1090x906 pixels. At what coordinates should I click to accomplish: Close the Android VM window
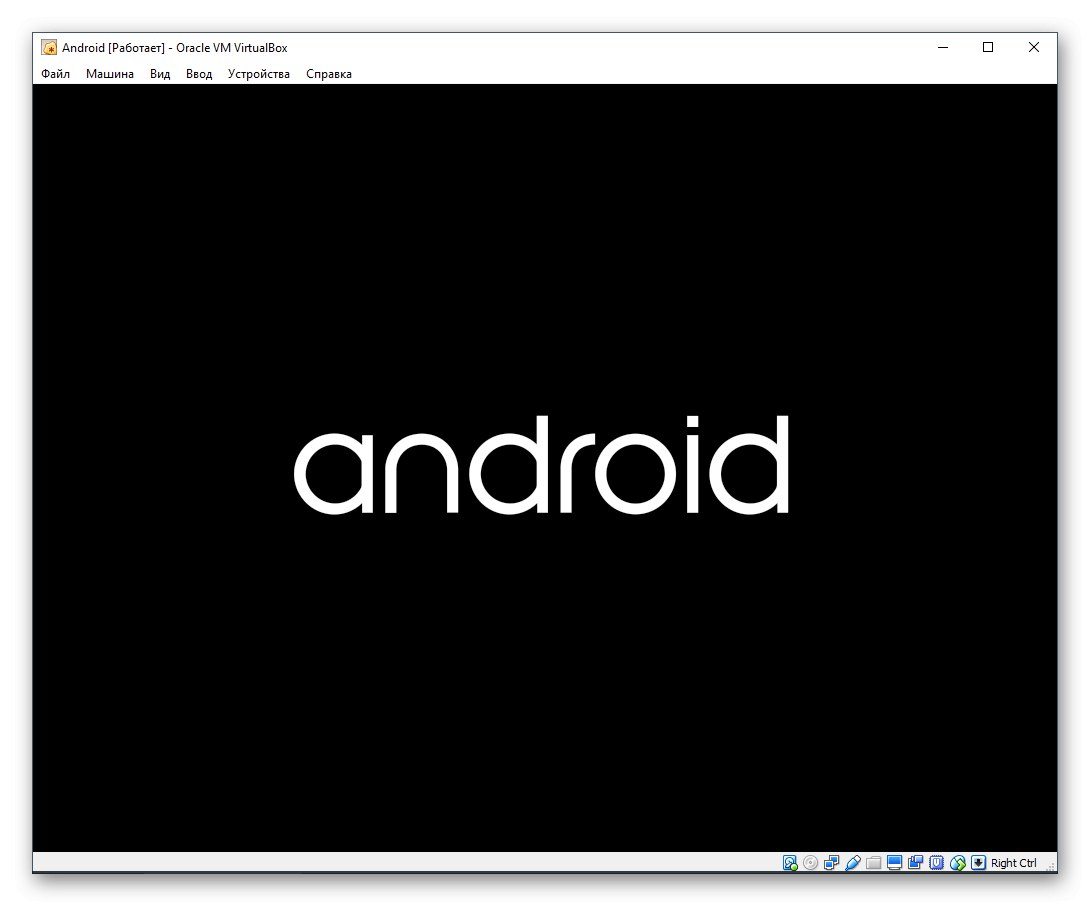[1034, 47]
